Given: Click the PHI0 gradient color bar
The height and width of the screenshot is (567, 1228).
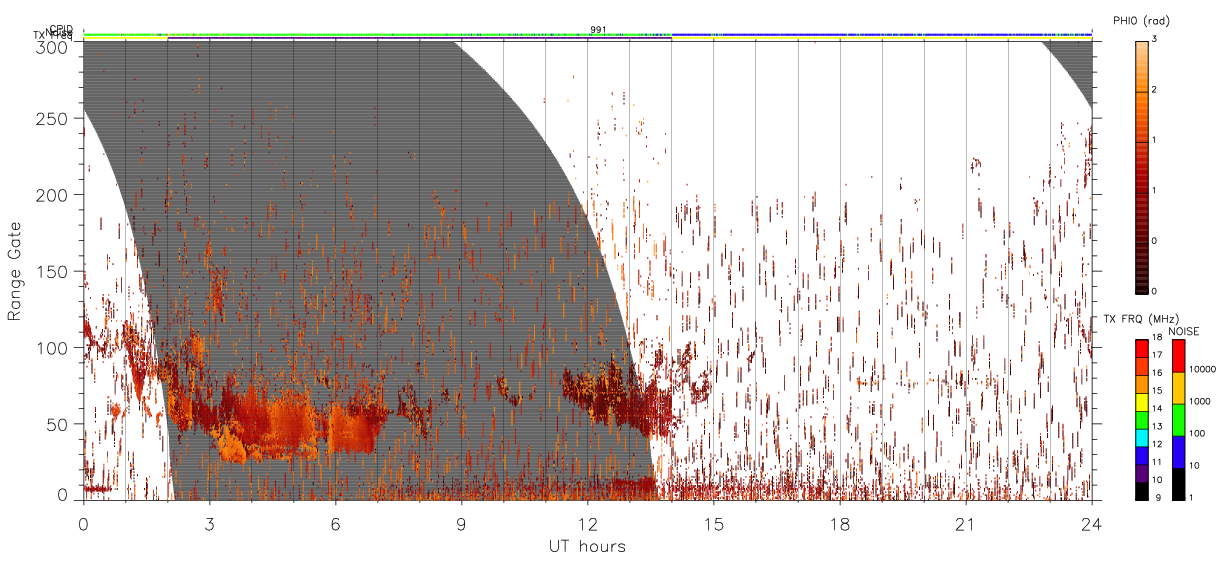Looking at the screenshot, I should [x=1142, y=167].
